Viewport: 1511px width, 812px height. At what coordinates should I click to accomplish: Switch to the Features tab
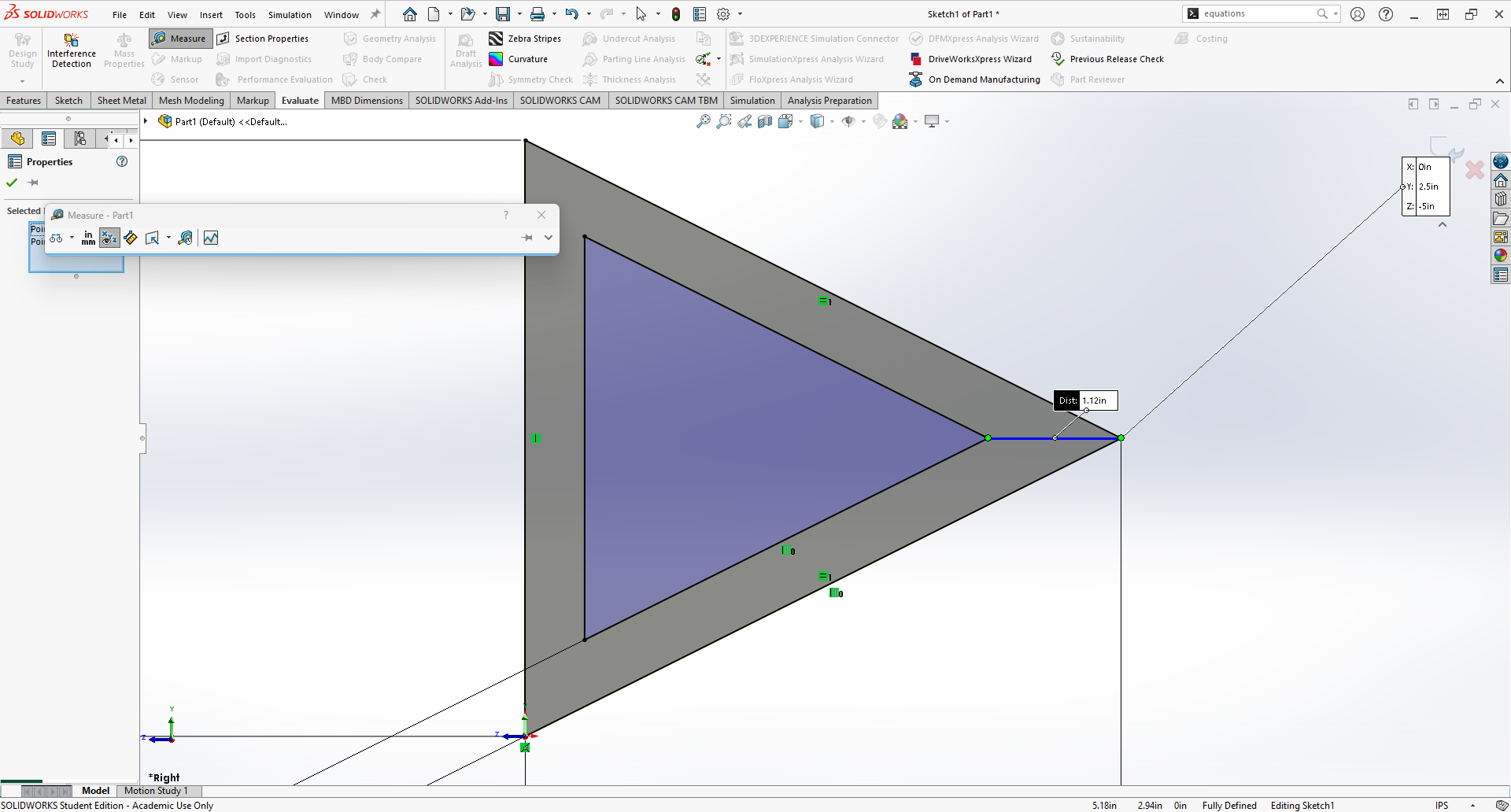(24, 101)
